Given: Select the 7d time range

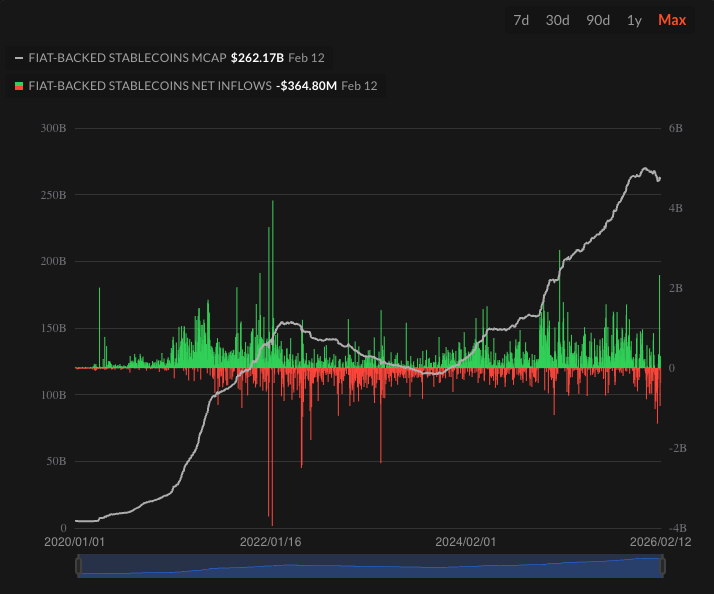Looking at the screenshot, I should point(521,20).
